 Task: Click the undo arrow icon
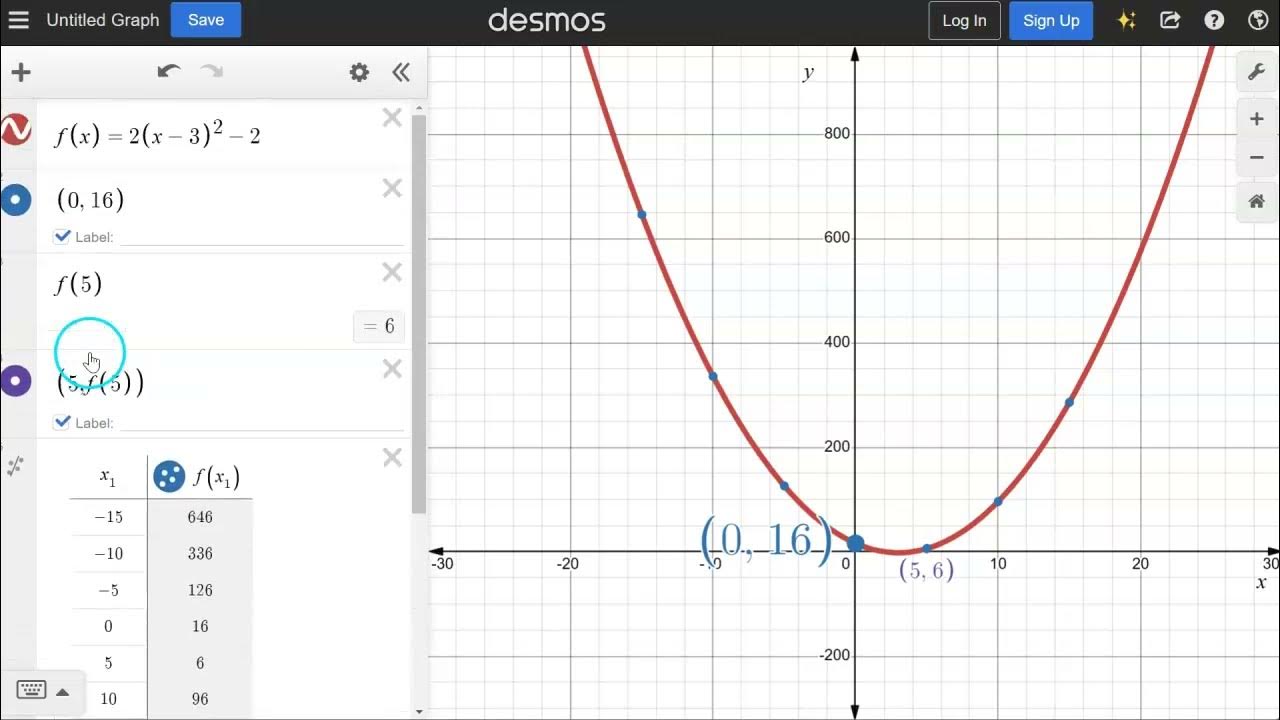(169, 71)
